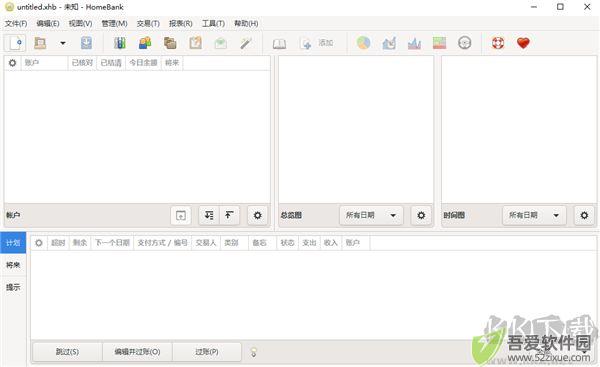600x367 pixels.
Task: Click the 收入 column header
Action: coord(331,243)
